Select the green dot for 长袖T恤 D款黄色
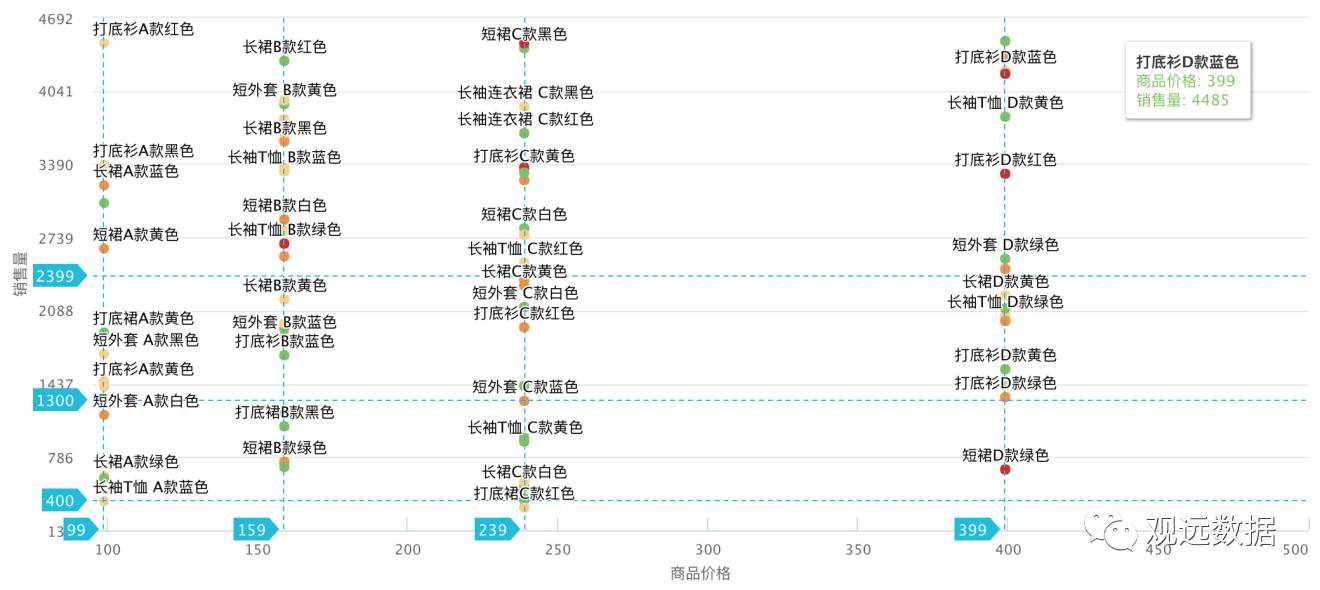Viewport: 1320px width, 590px height. click(1005, 117)
